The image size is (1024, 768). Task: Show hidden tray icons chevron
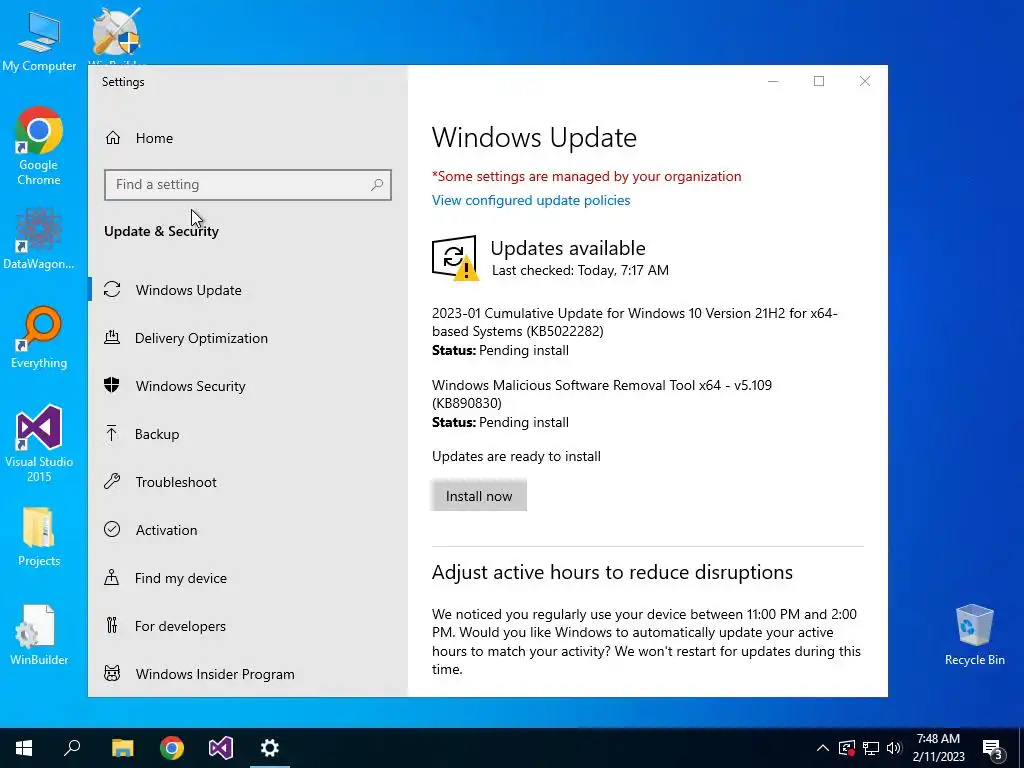(823, 748)
